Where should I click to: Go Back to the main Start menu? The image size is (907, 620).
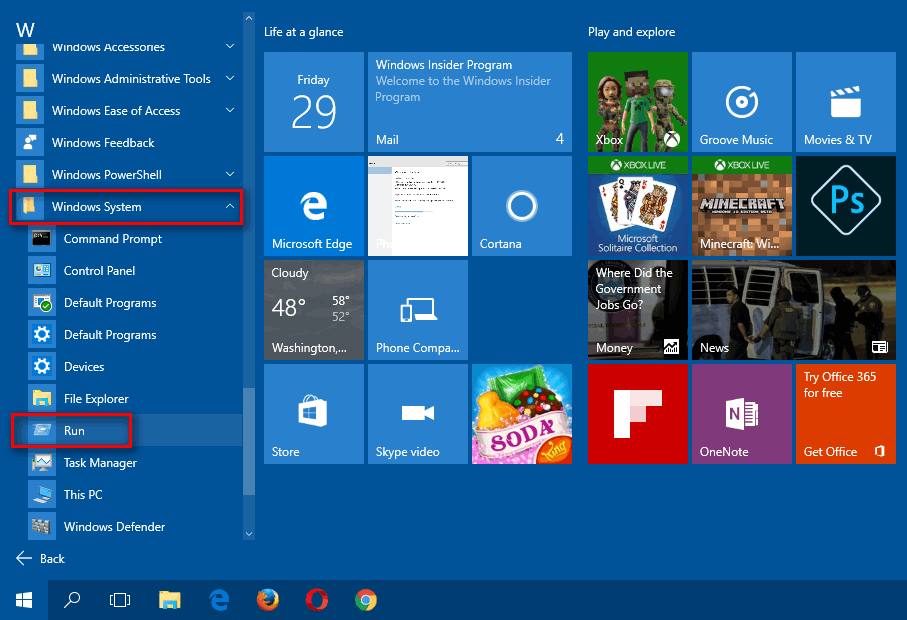40,559
